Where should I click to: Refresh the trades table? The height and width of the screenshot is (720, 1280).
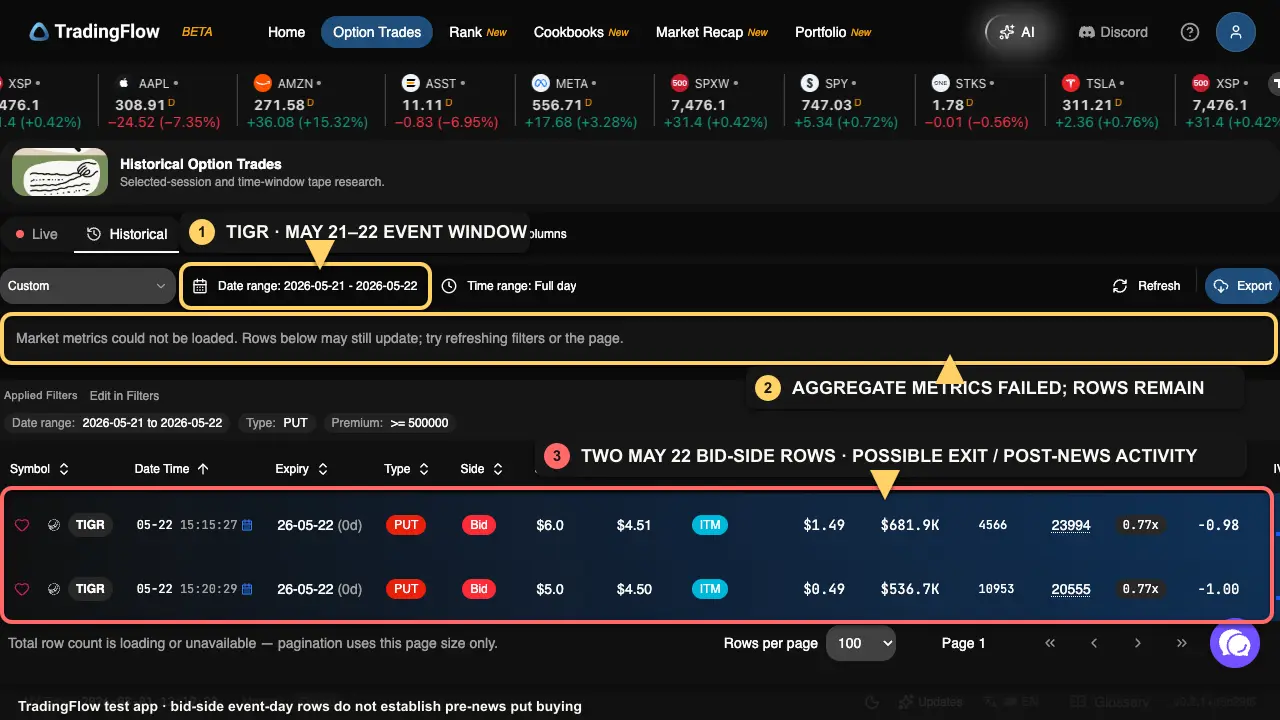(1146, 286)
